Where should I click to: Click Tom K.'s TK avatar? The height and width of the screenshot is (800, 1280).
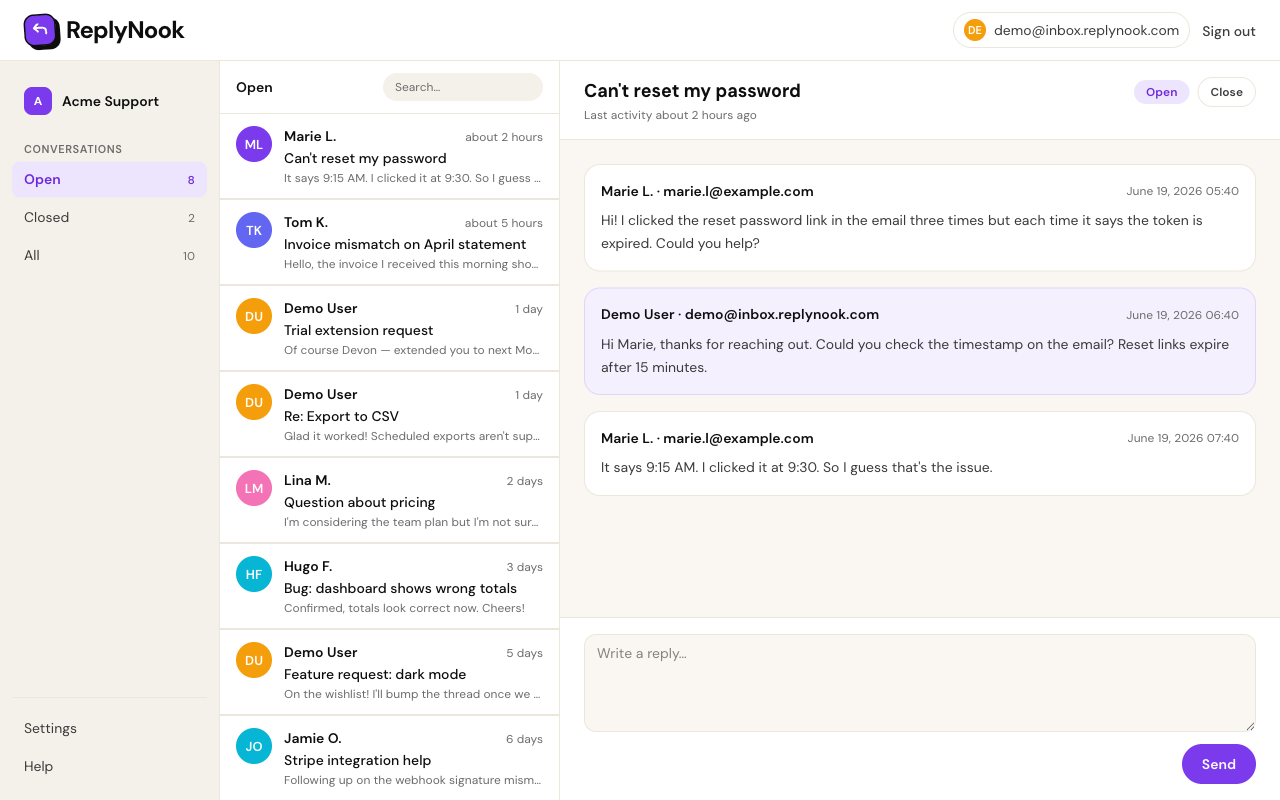tap(254, 230)
